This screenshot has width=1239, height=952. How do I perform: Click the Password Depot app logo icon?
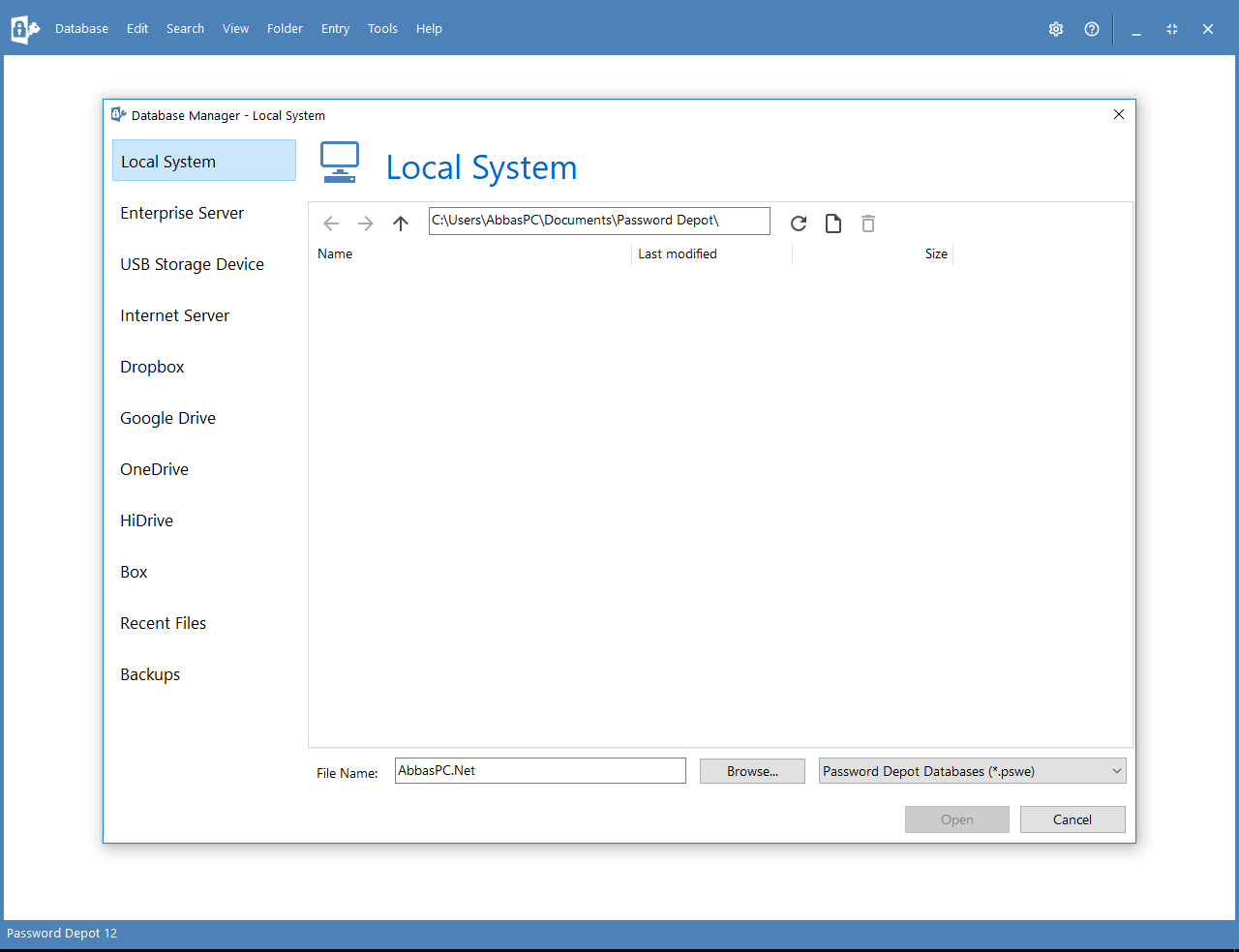click(x=25, y=29)
